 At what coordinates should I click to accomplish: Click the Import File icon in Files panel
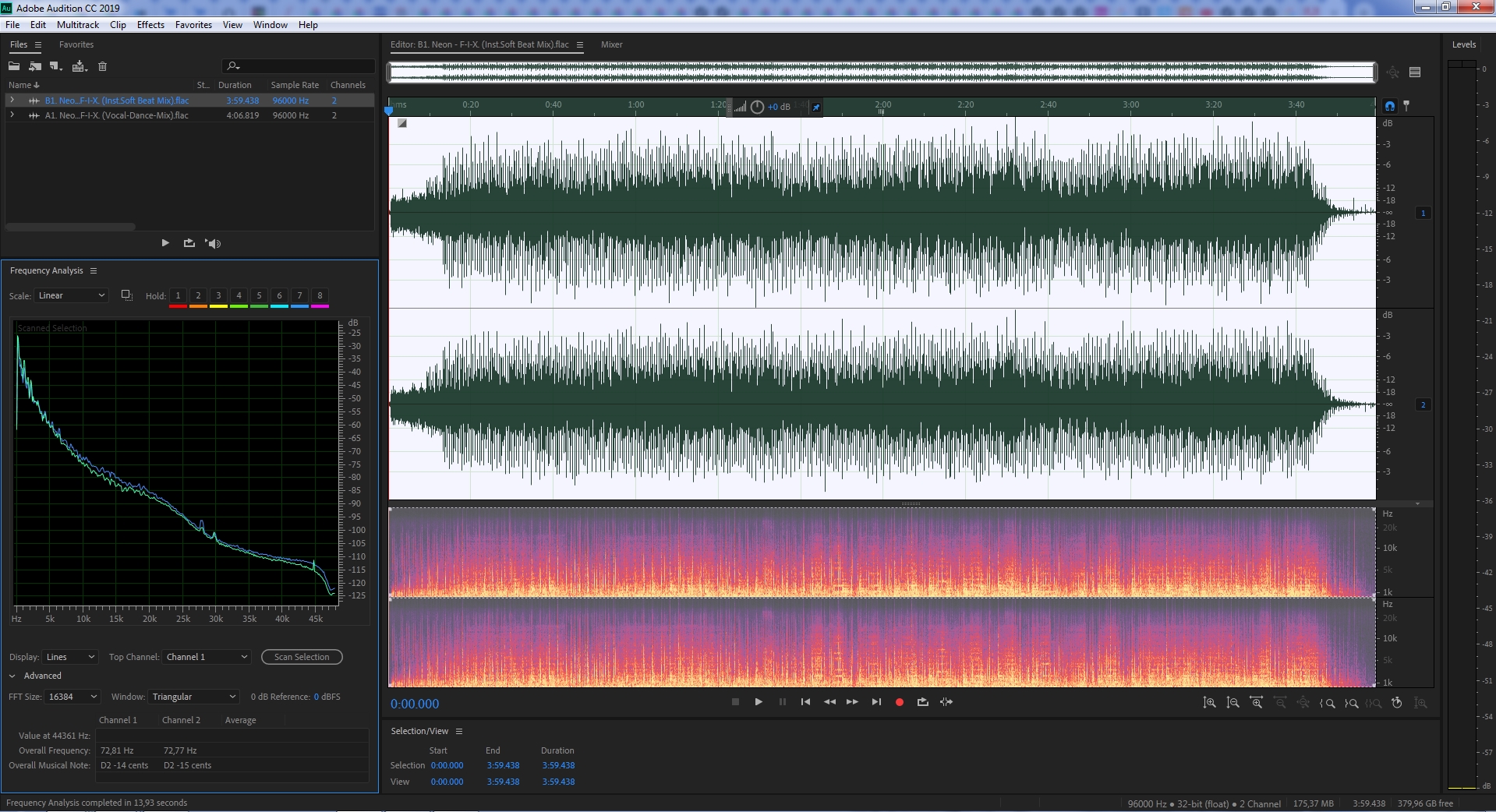point(35,66)
